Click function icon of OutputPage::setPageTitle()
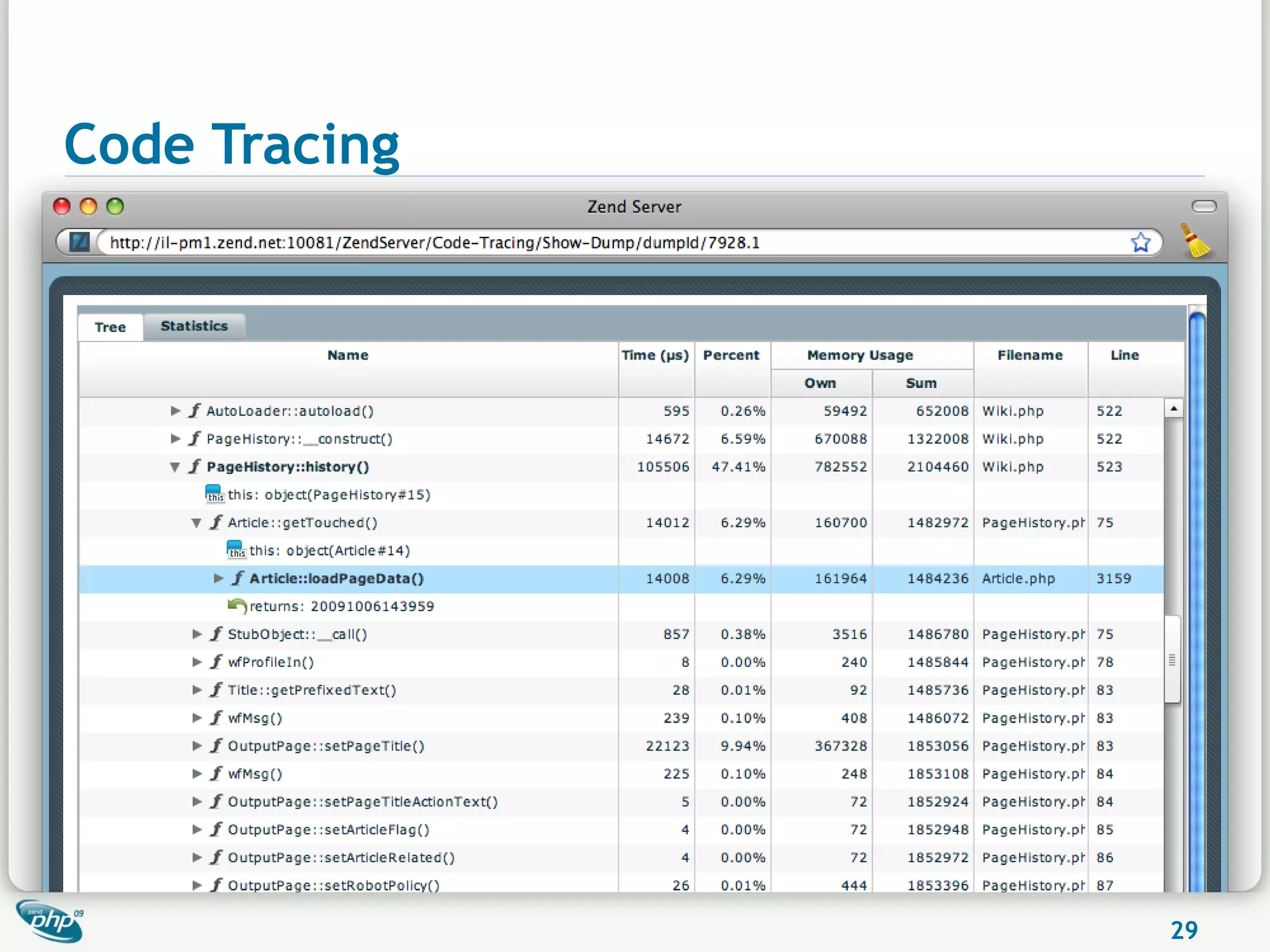 216,745
